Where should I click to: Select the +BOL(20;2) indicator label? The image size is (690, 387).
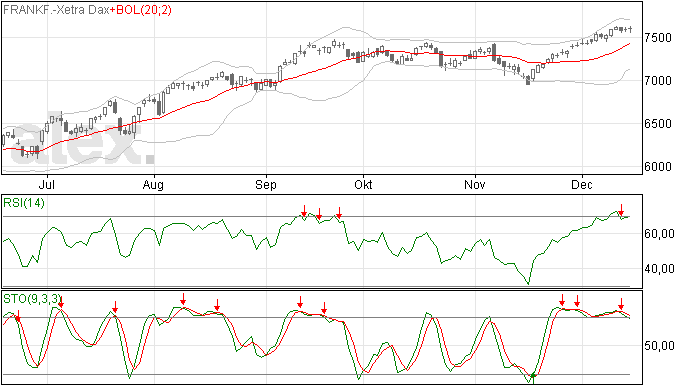click(x=140, y=10)
